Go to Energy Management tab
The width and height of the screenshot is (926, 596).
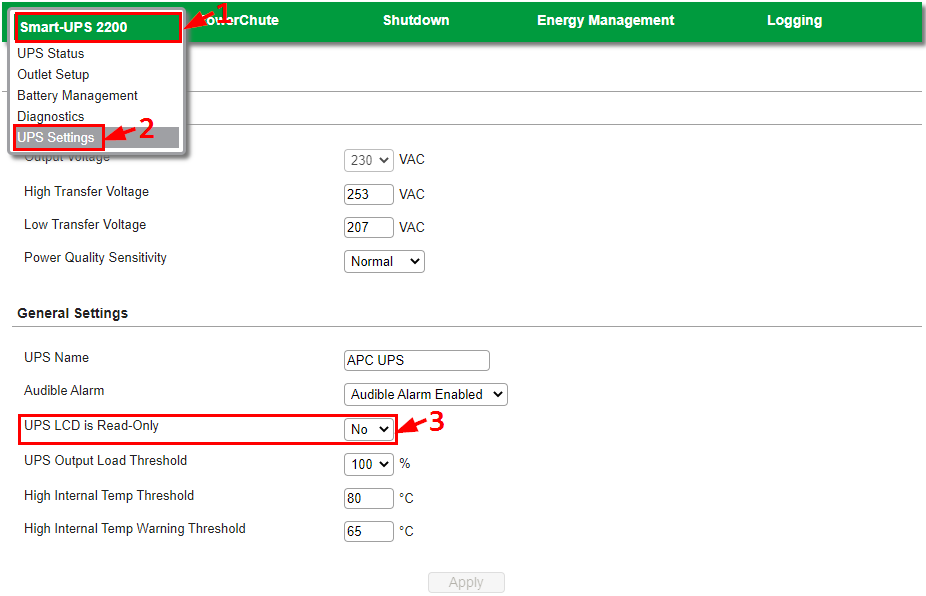pos(605,20)
